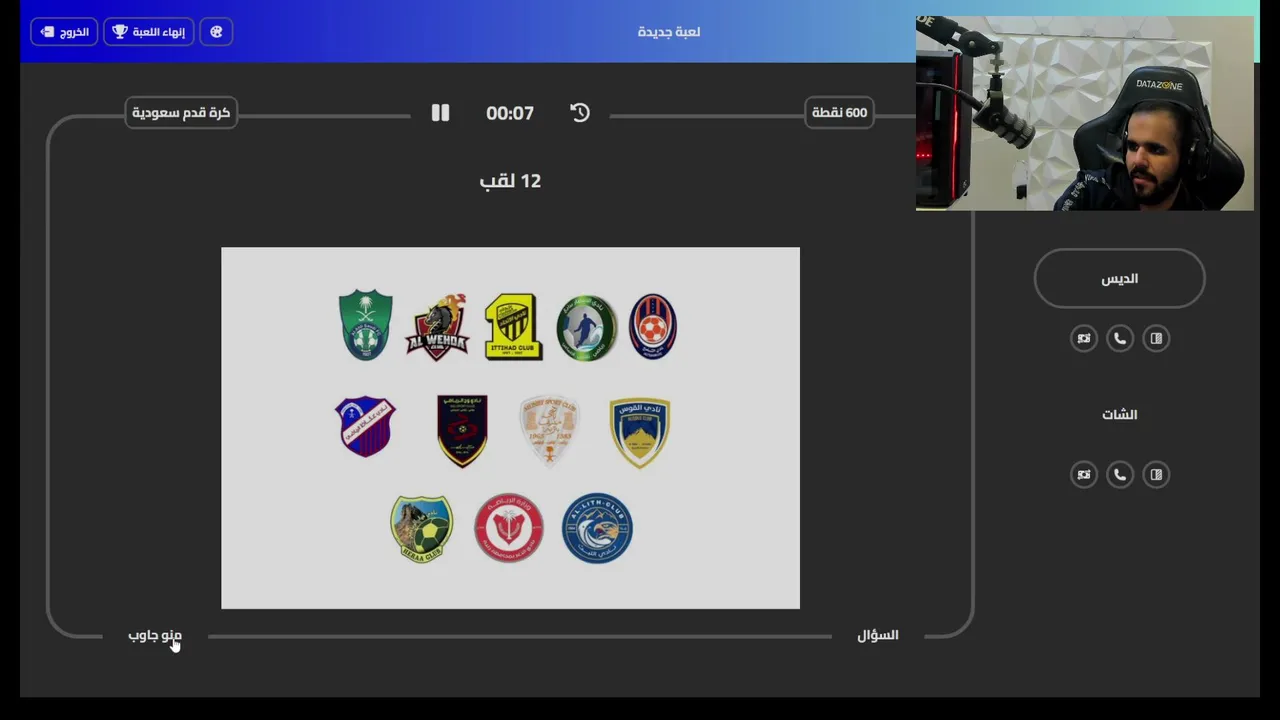The height and width of the screenshot is (720, 1280).
Task: Open the club logos question image
Action: (x=510, y=428)
